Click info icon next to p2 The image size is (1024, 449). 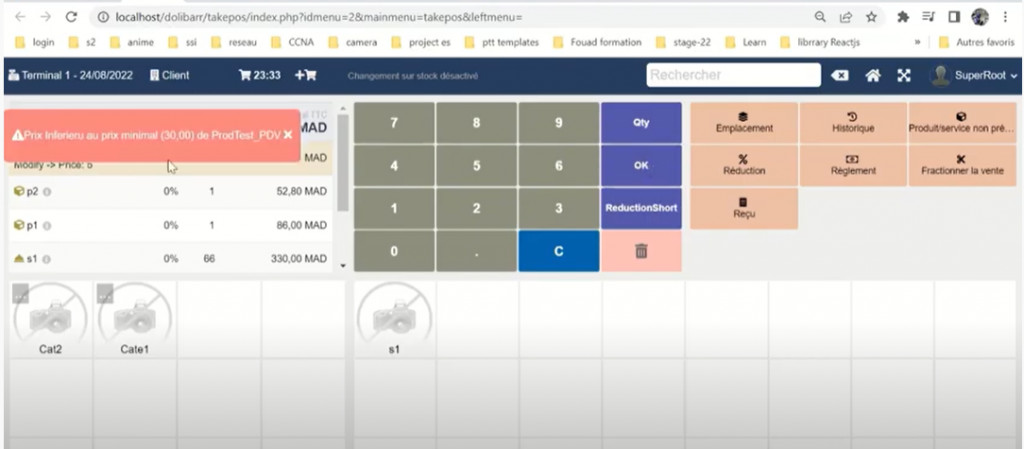tap(48, 192)
